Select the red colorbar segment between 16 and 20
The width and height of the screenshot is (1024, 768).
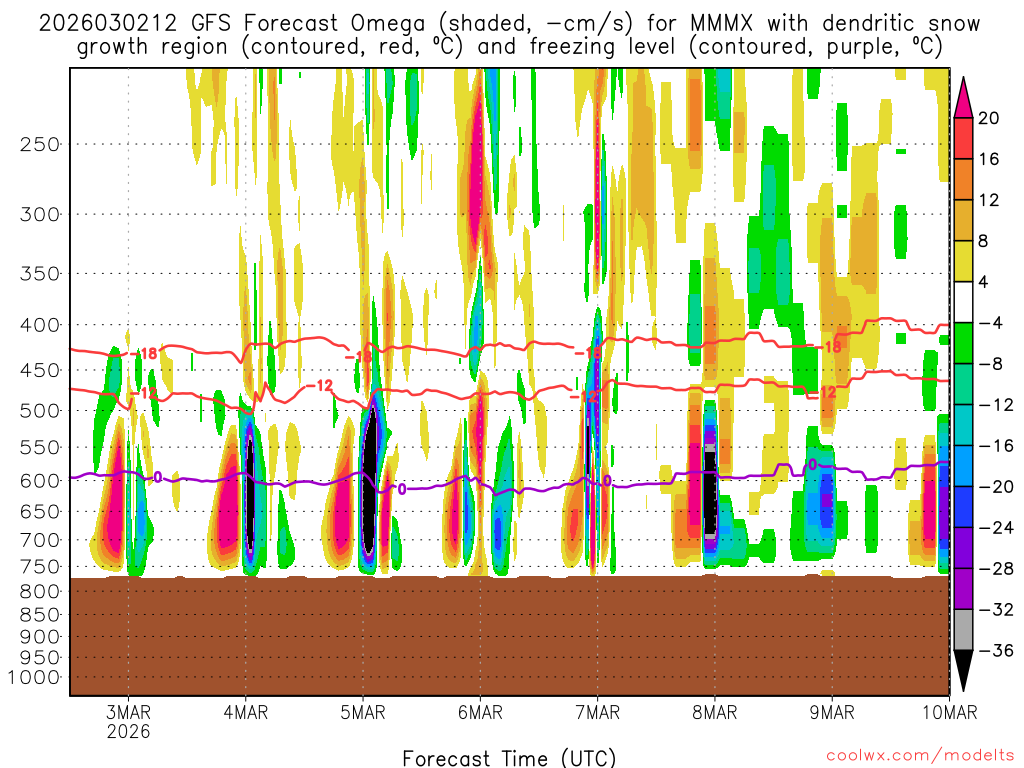[964, 138]
